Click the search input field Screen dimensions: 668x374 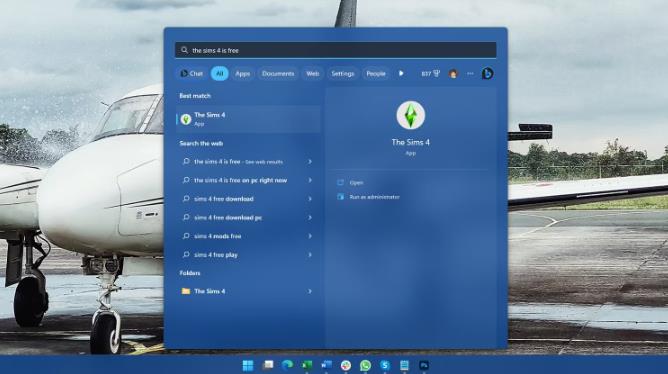coord(335,50)
